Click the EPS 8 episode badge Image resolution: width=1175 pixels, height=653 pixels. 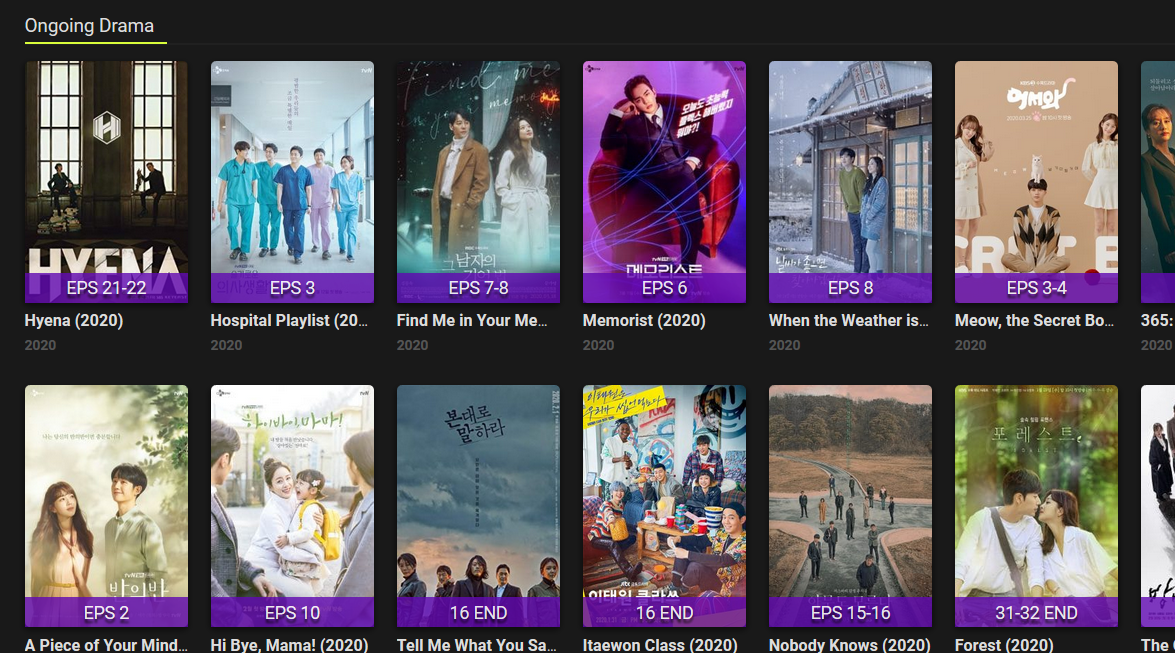click(851, 288)
